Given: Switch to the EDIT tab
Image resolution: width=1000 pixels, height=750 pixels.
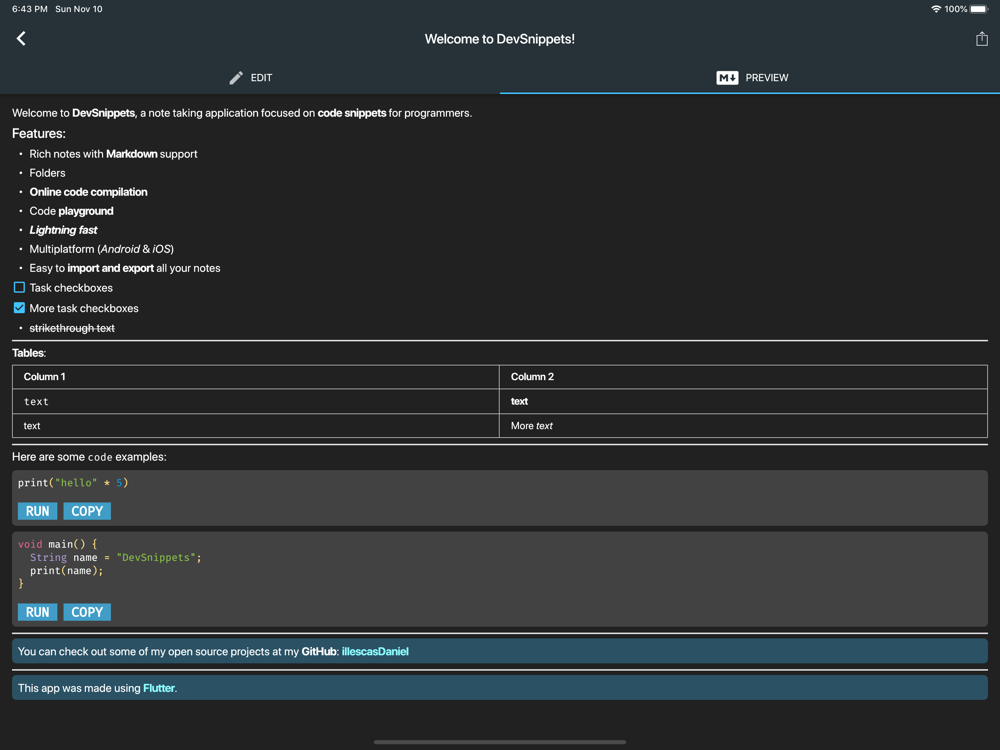Looking at the screenshot, I should 250,78.
